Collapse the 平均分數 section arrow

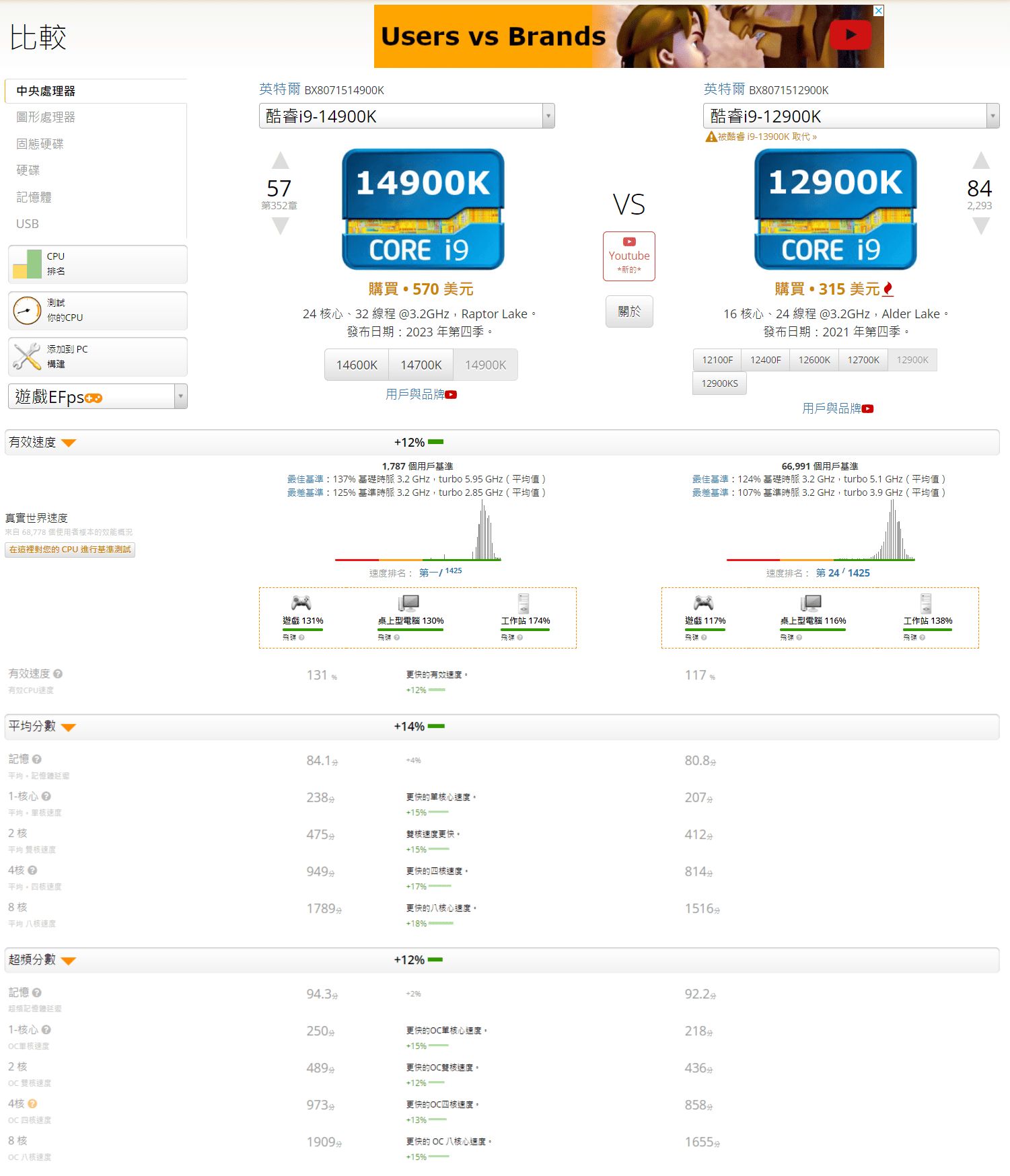coord(69,727)
